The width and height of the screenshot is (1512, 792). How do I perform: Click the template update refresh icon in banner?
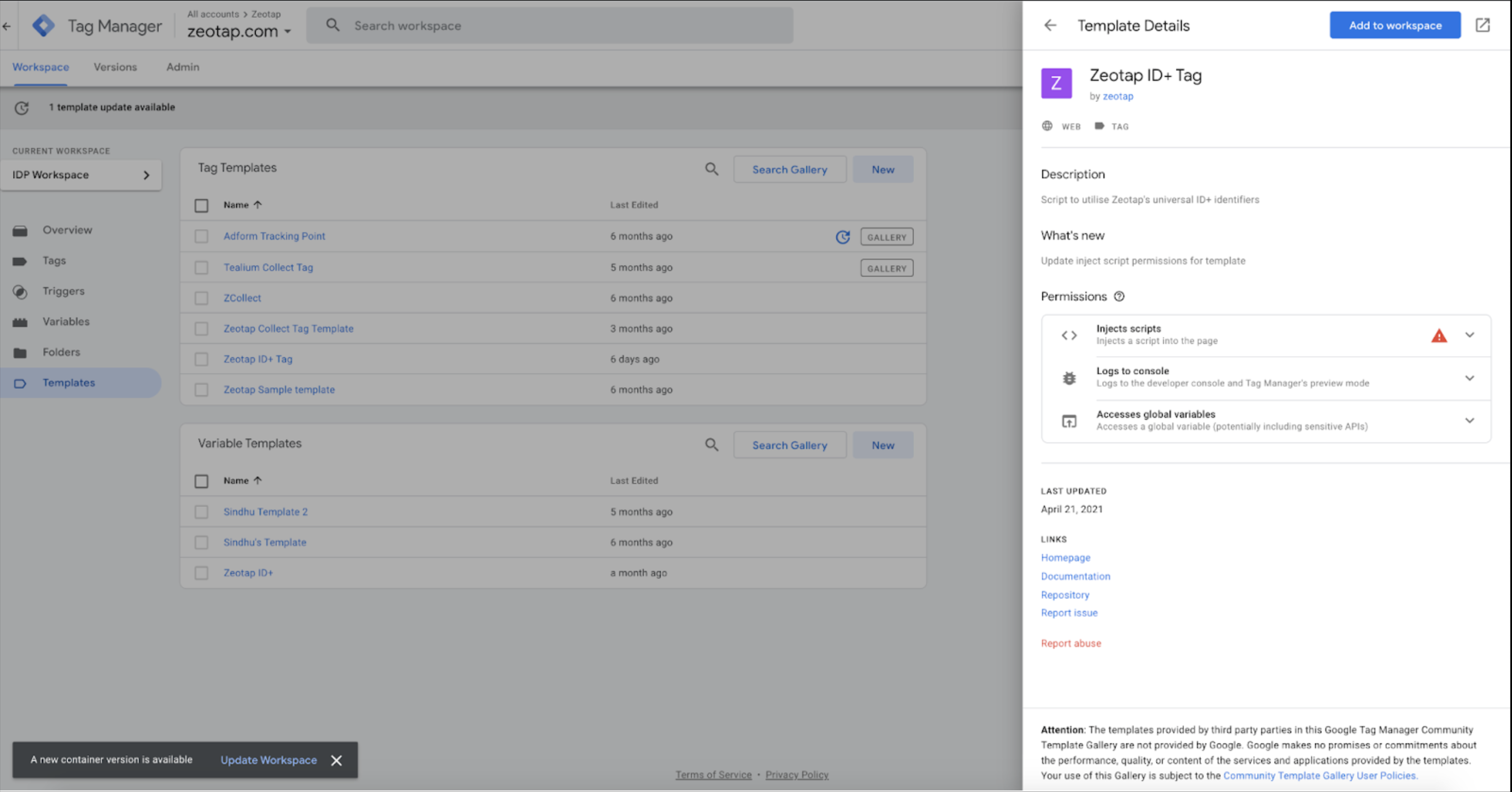[22, 108]
